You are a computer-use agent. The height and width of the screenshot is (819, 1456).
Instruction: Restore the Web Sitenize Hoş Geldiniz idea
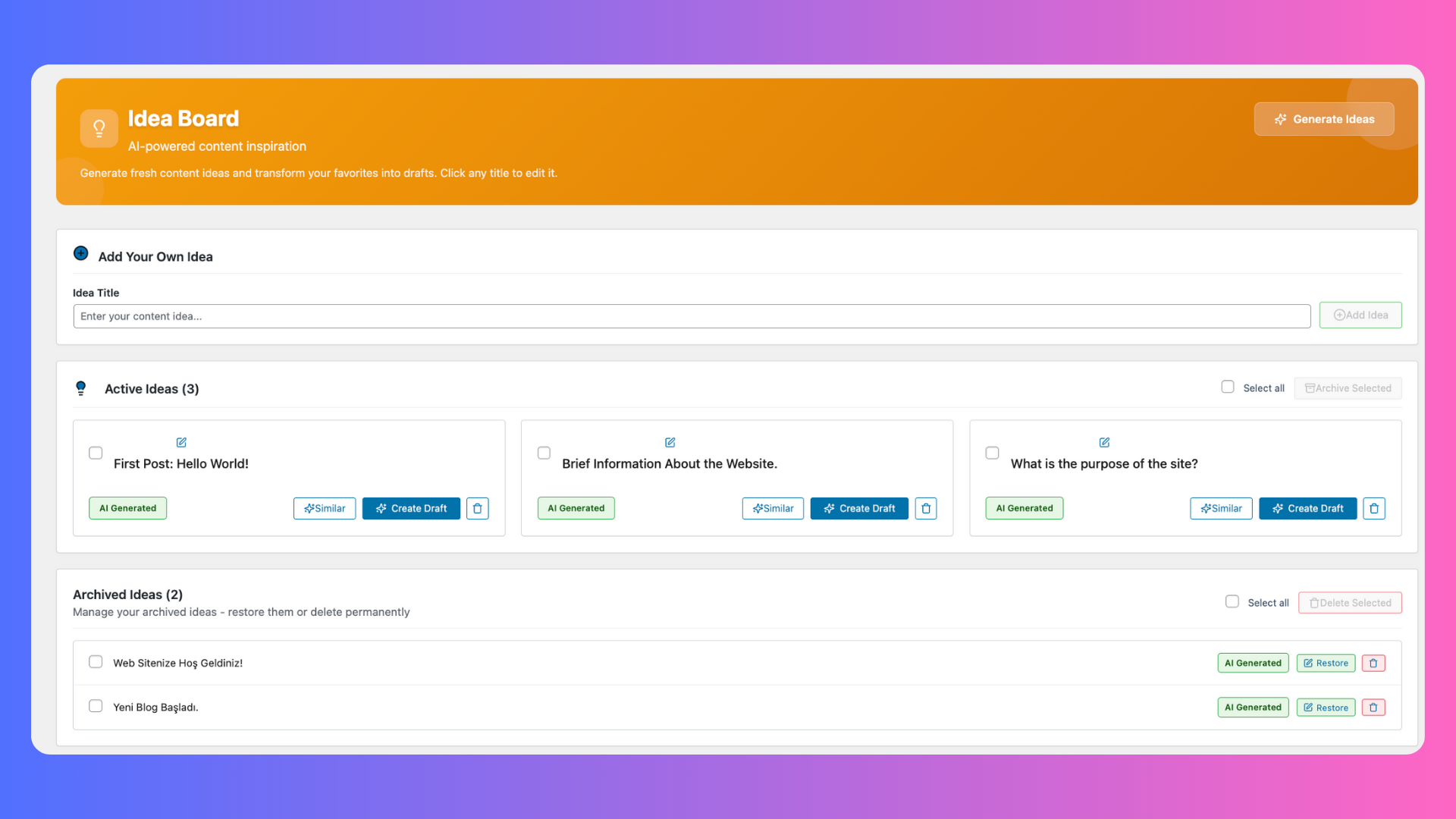[x=1325, y=663]
